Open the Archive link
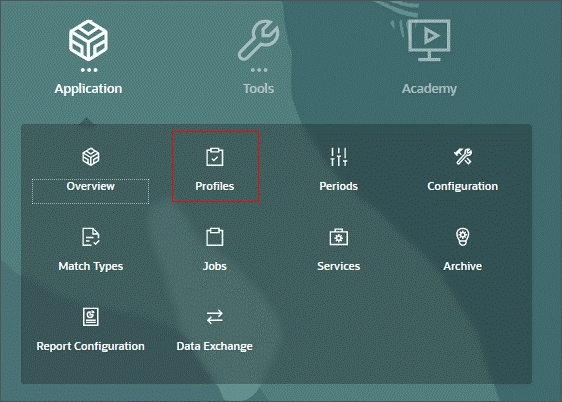This screenshot has width=562, height=402. coord(463,266)
